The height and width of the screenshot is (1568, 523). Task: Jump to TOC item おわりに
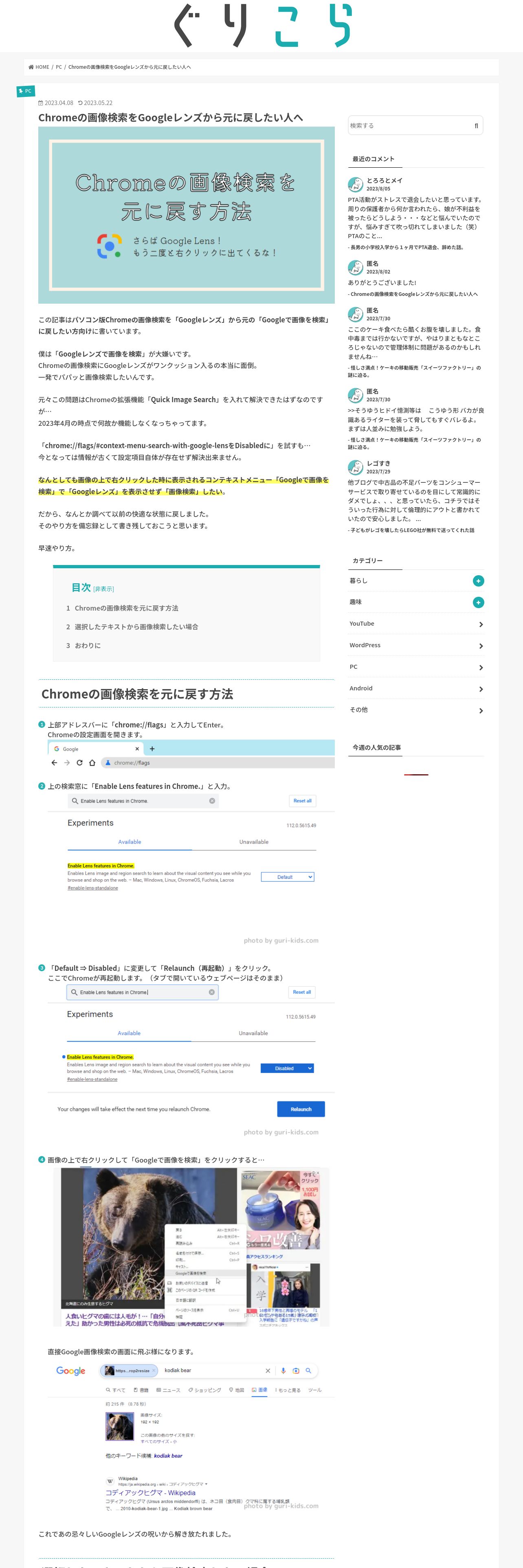(87, 645)
